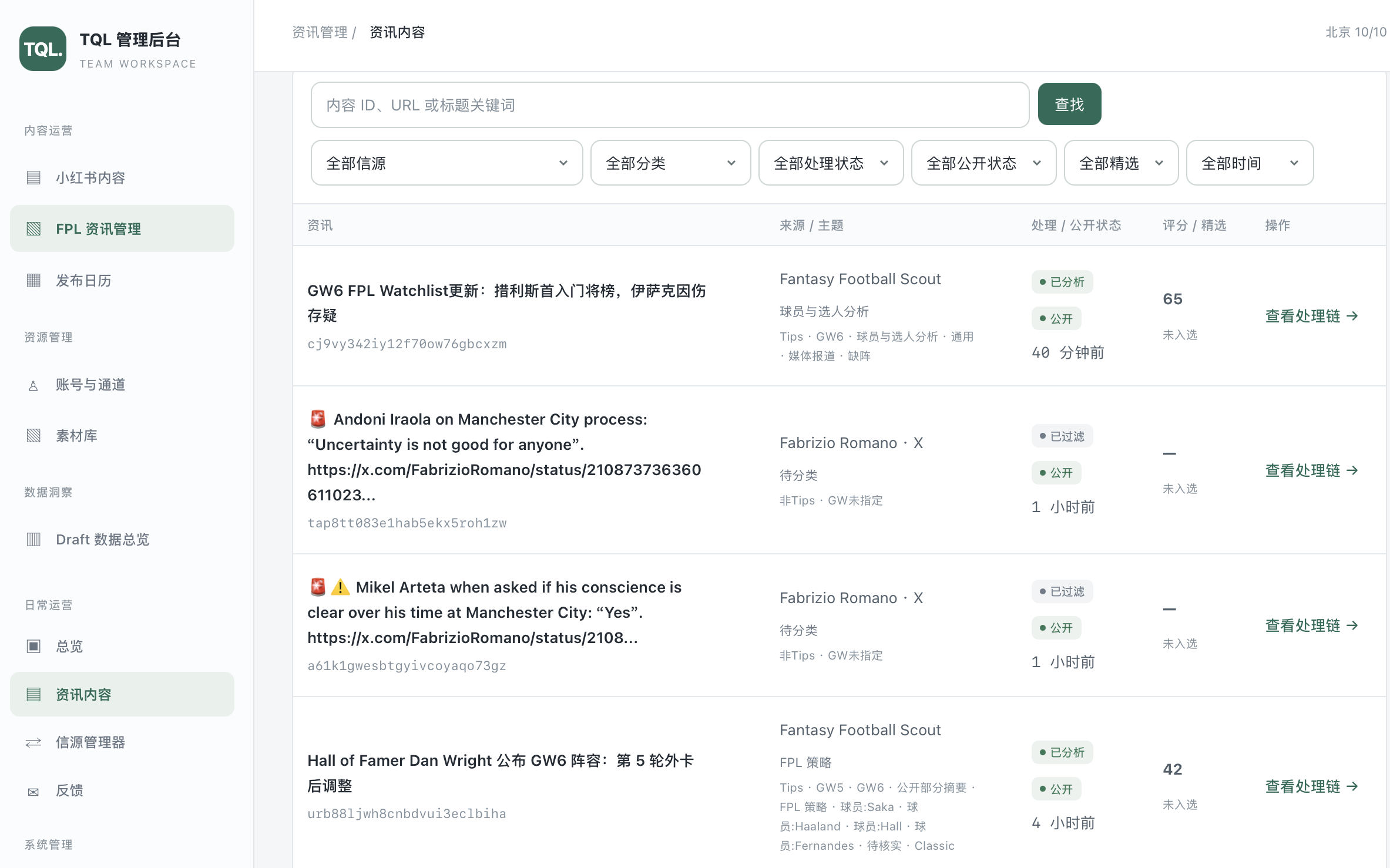Screen dimensions: 1390x868
Task: View processing chain for Andoni Iraola row
Action: pos(1311,470)
